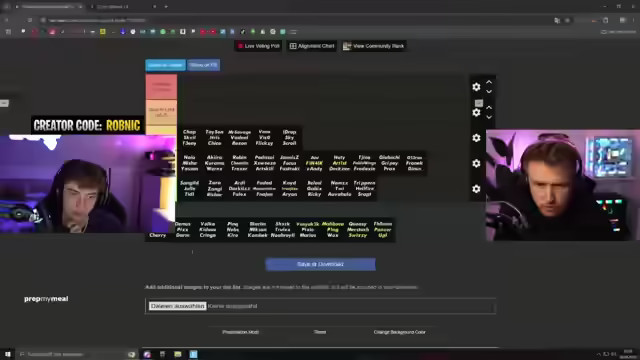
Task: Select the Robin team tile
Action: [239, 163]
